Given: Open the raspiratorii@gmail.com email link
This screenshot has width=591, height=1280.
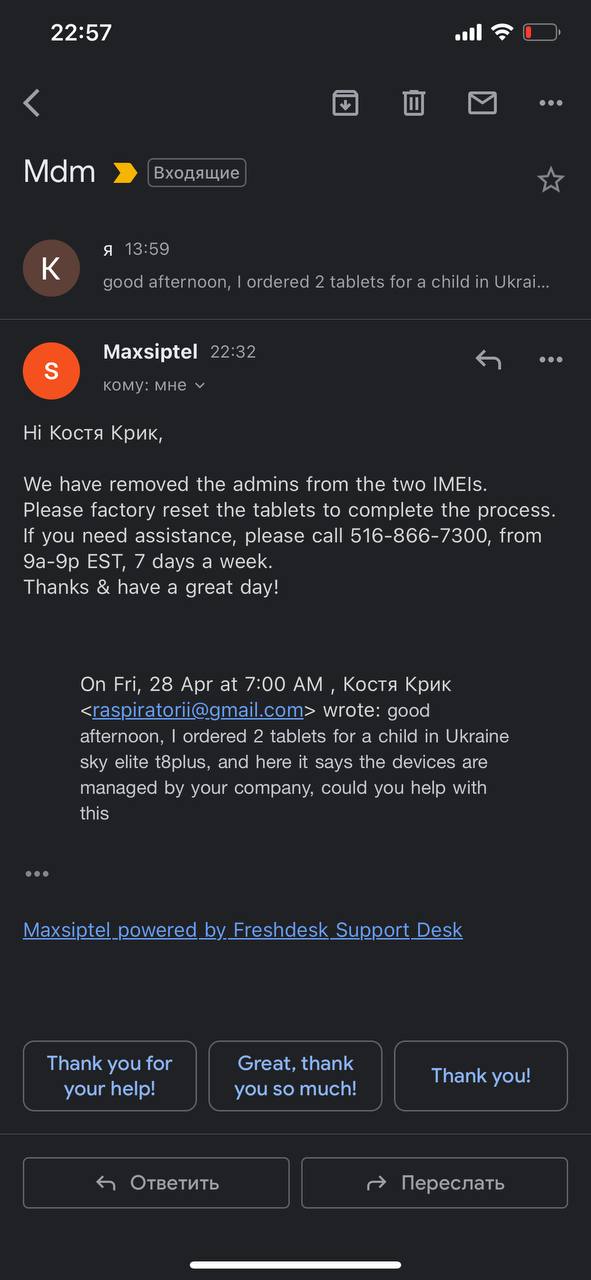Looking at the screenshot, I should [x=198, y=710].
